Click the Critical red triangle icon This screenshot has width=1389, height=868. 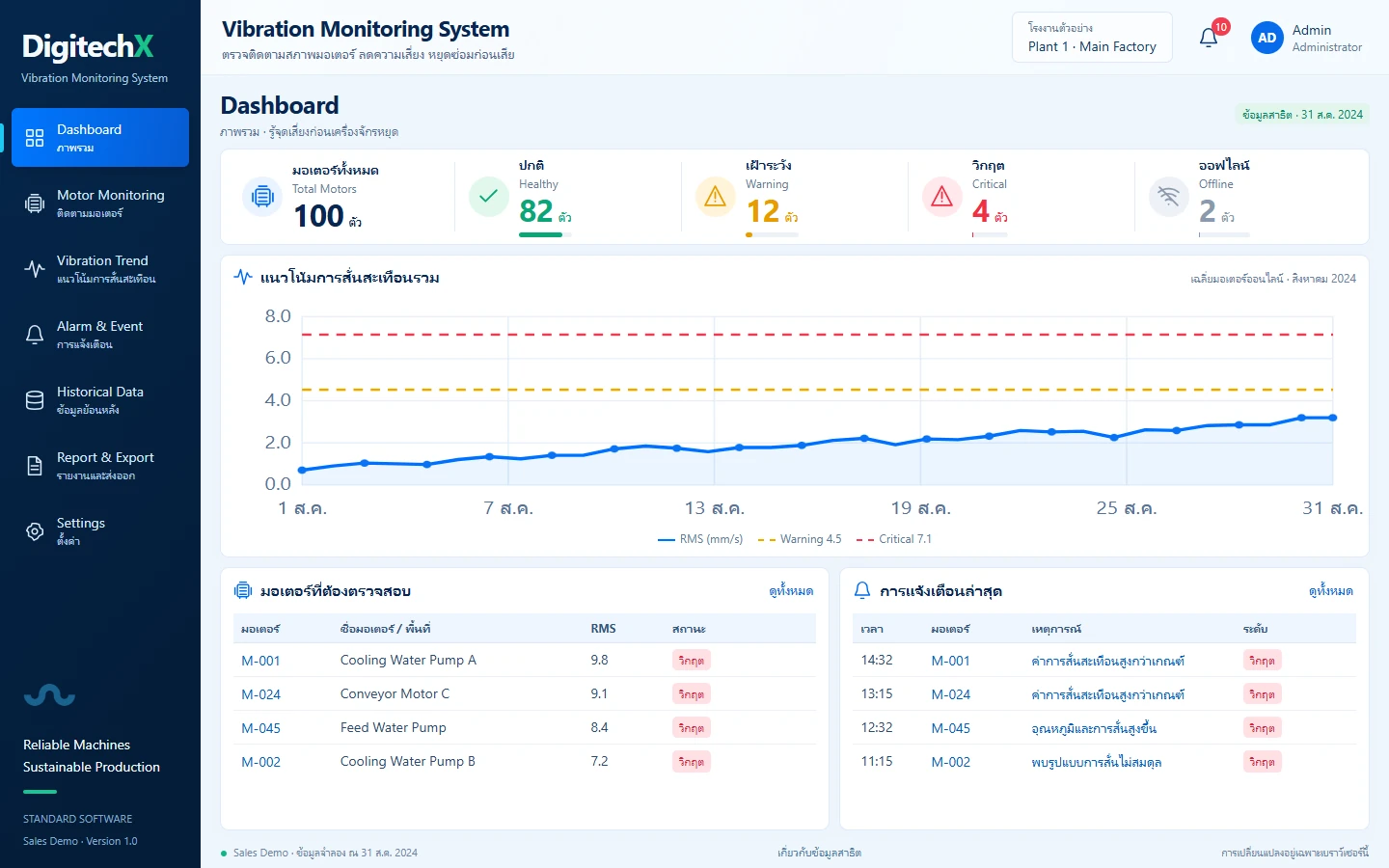pyautogui.click(x=942, y=197)
